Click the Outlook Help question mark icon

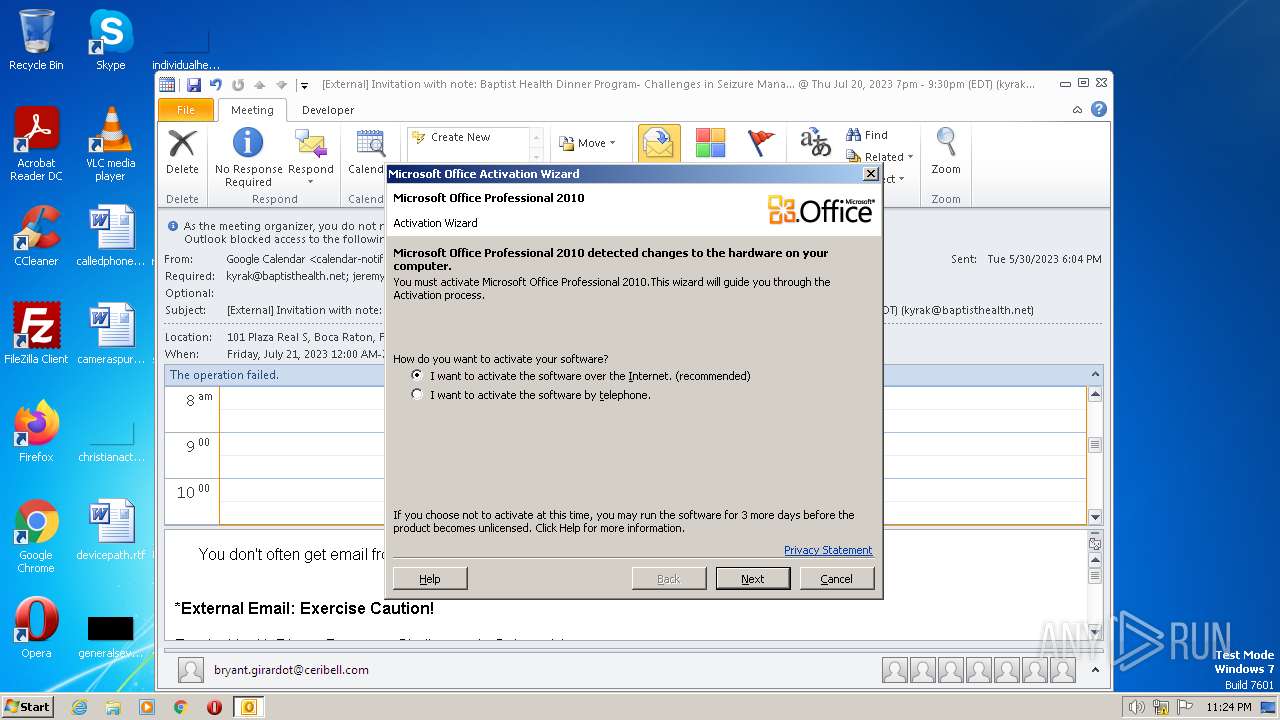click(1099, 109)
